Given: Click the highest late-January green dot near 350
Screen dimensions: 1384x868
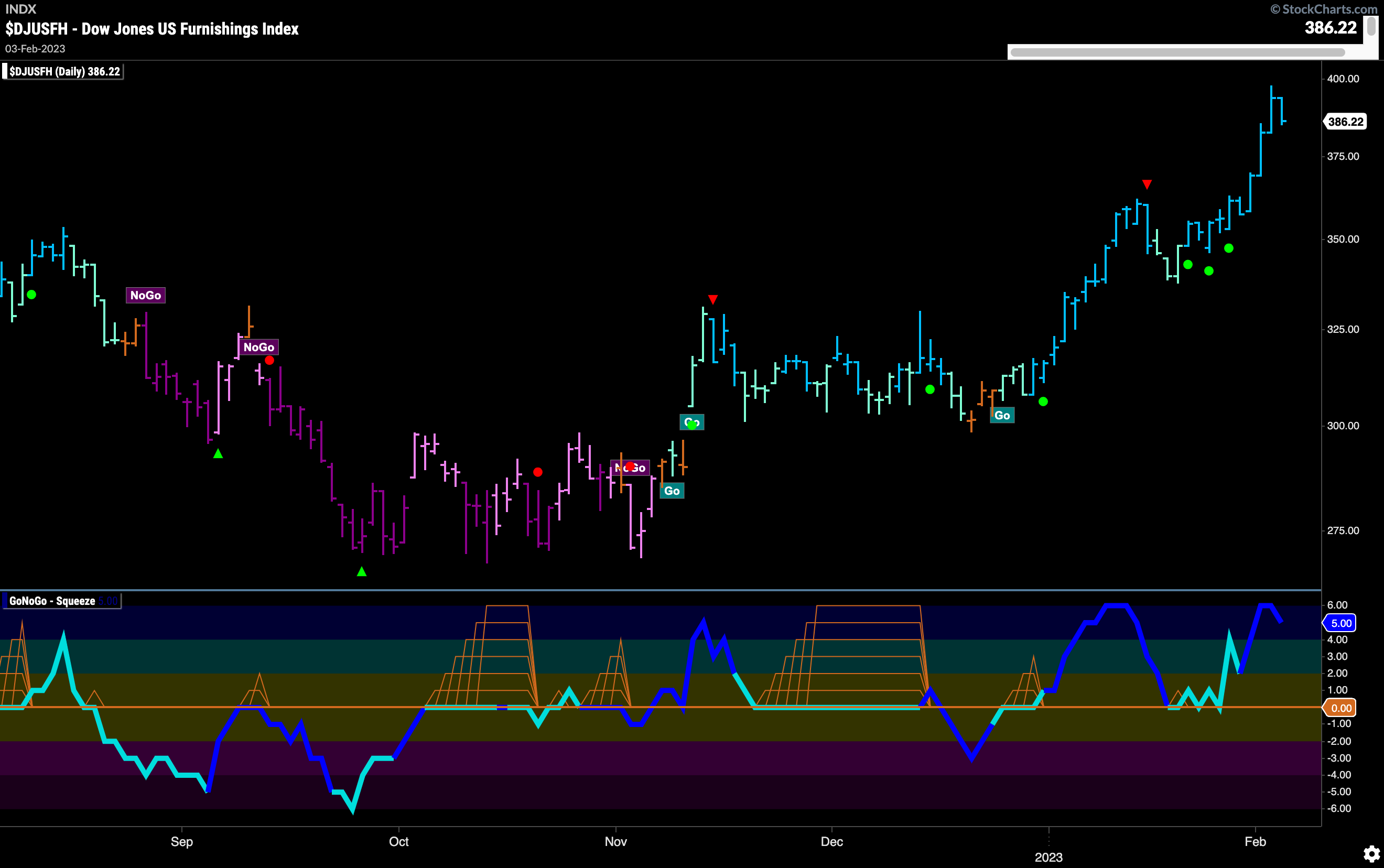Looking at the screenshot, I should pos(1228,248).
